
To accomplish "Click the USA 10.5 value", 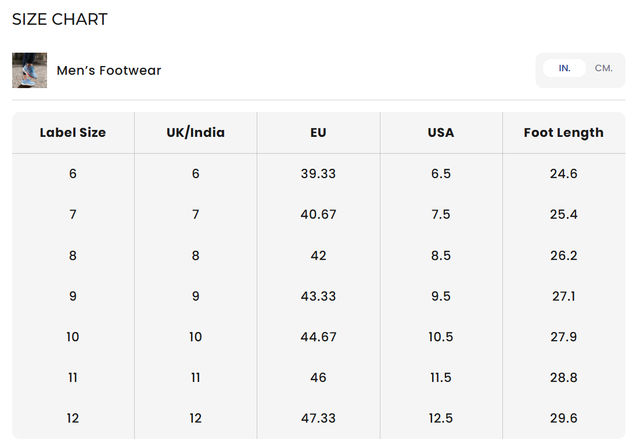I will click(x=441, y=337).
